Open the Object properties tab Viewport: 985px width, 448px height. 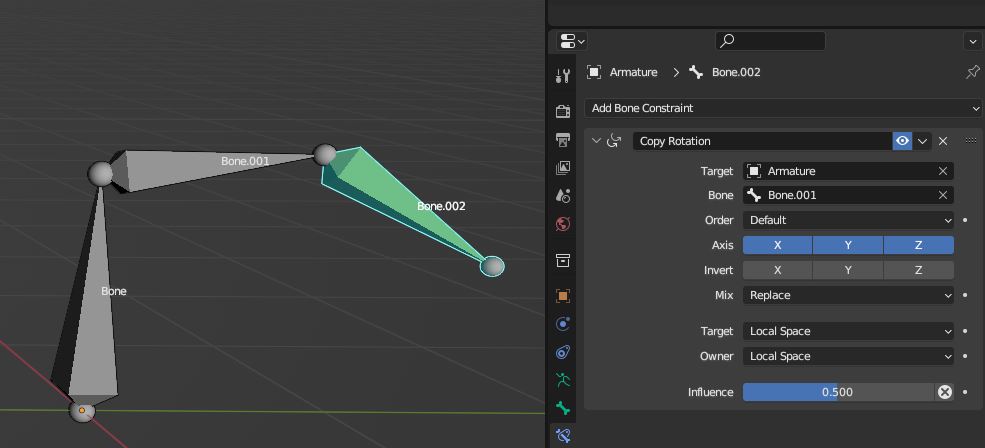(x=563, y=296)
